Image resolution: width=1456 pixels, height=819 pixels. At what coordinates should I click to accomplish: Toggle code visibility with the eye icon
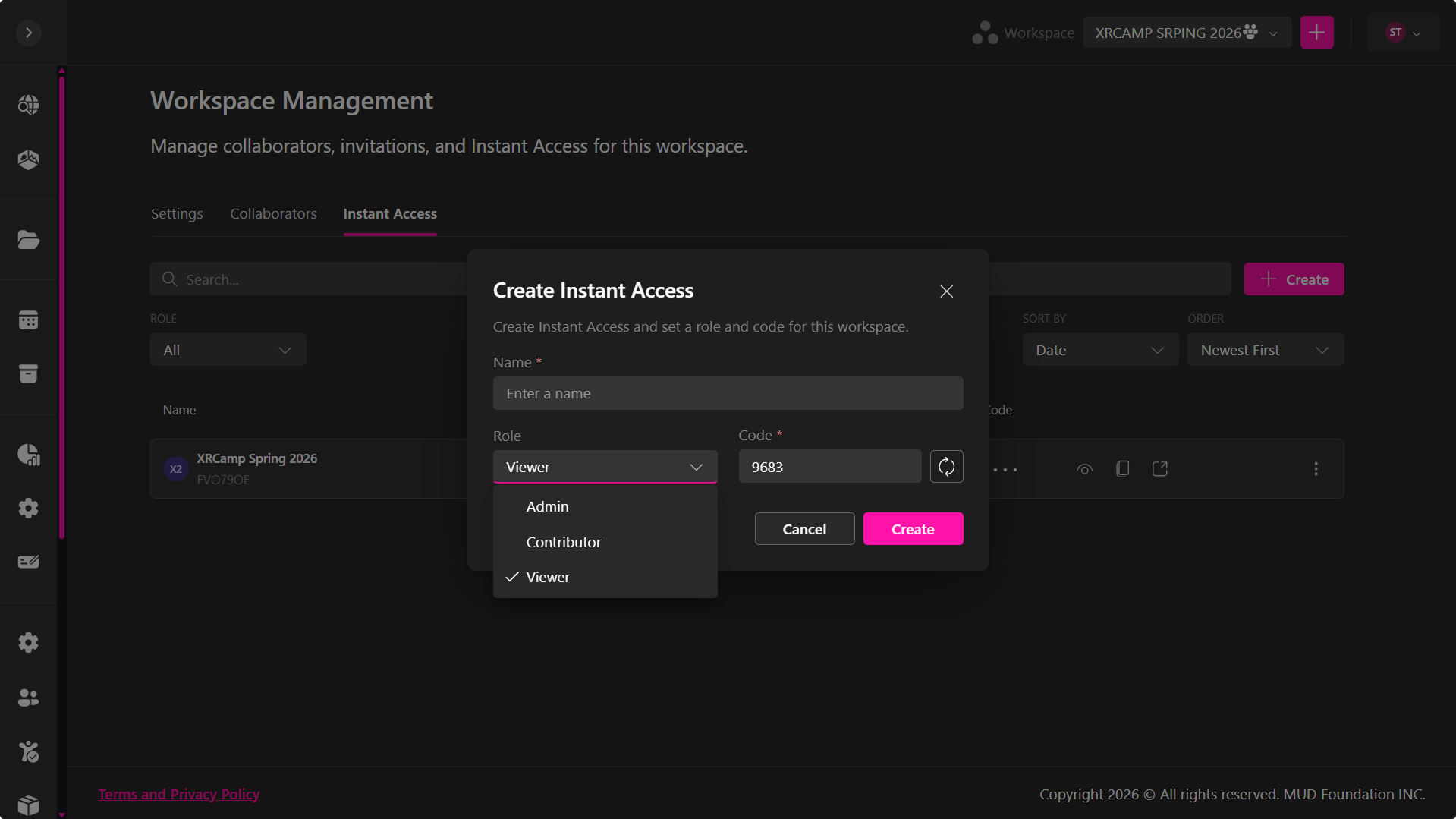[x=1084, y=469]
